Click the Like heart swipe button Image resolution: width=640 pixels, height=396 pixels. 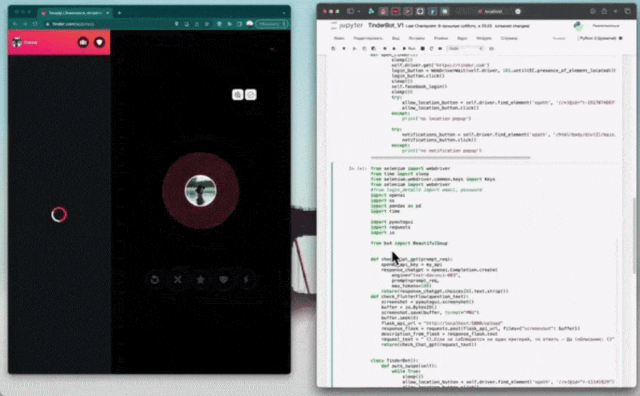223,280
